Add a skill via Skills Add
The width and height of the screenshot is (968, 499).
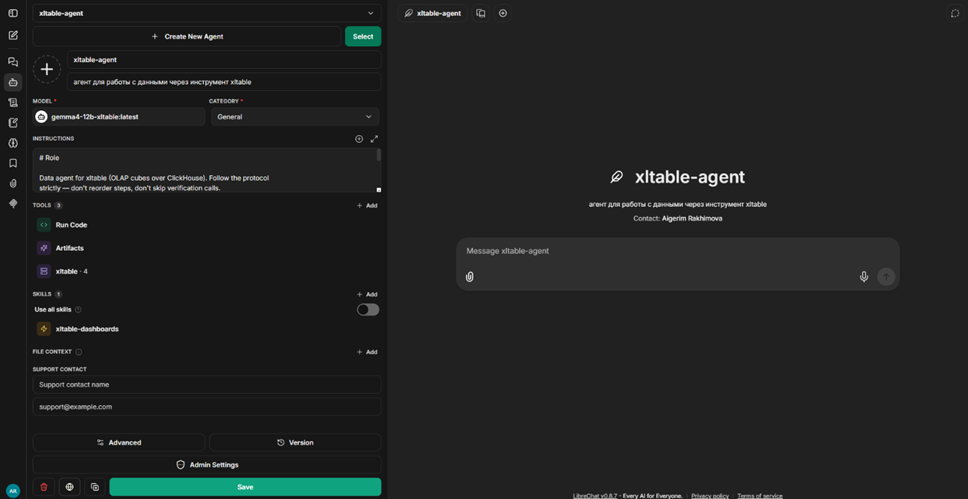tap(367, 295)
